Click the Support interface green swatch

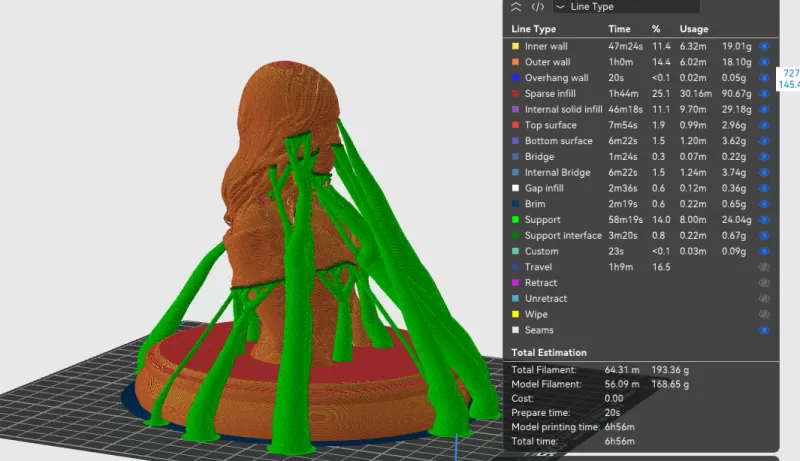[x=515, y=236]
